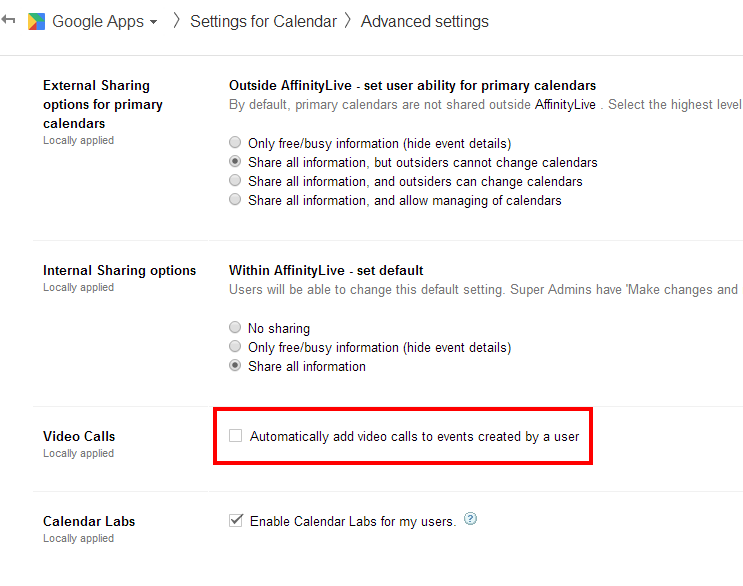Click 'External Sharing options for primary calendars' heading
This screenshot has width=743, height=586.
coord(102,104)
